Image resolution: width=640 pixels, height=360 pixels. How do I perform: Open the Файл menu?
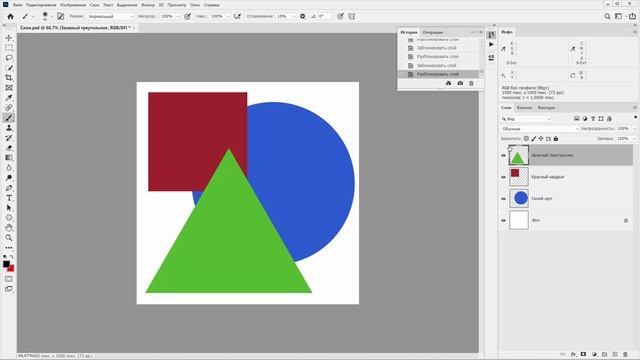tap(18, 5)
